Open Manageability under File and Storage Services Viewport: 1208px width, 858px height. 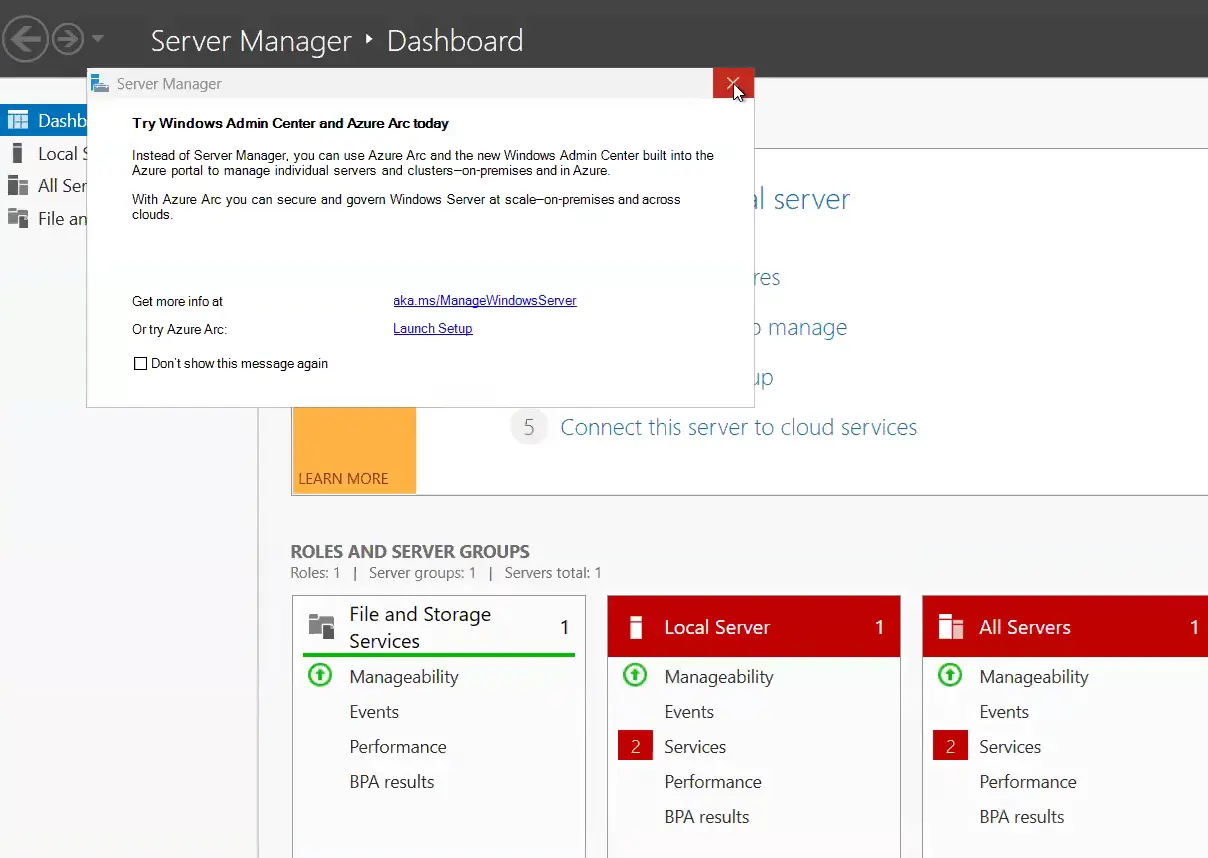(404, 677)
